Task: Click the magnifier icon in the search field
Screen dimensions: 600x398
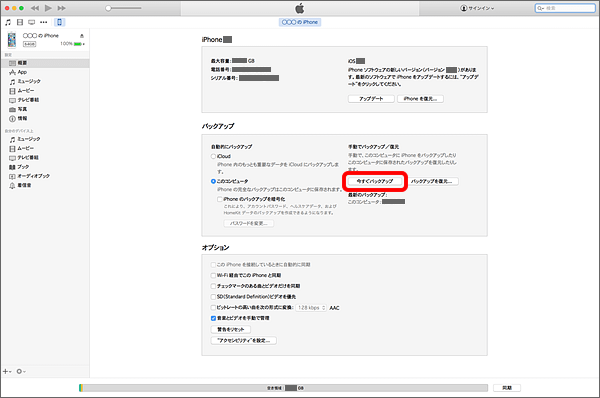Action: 540,8
